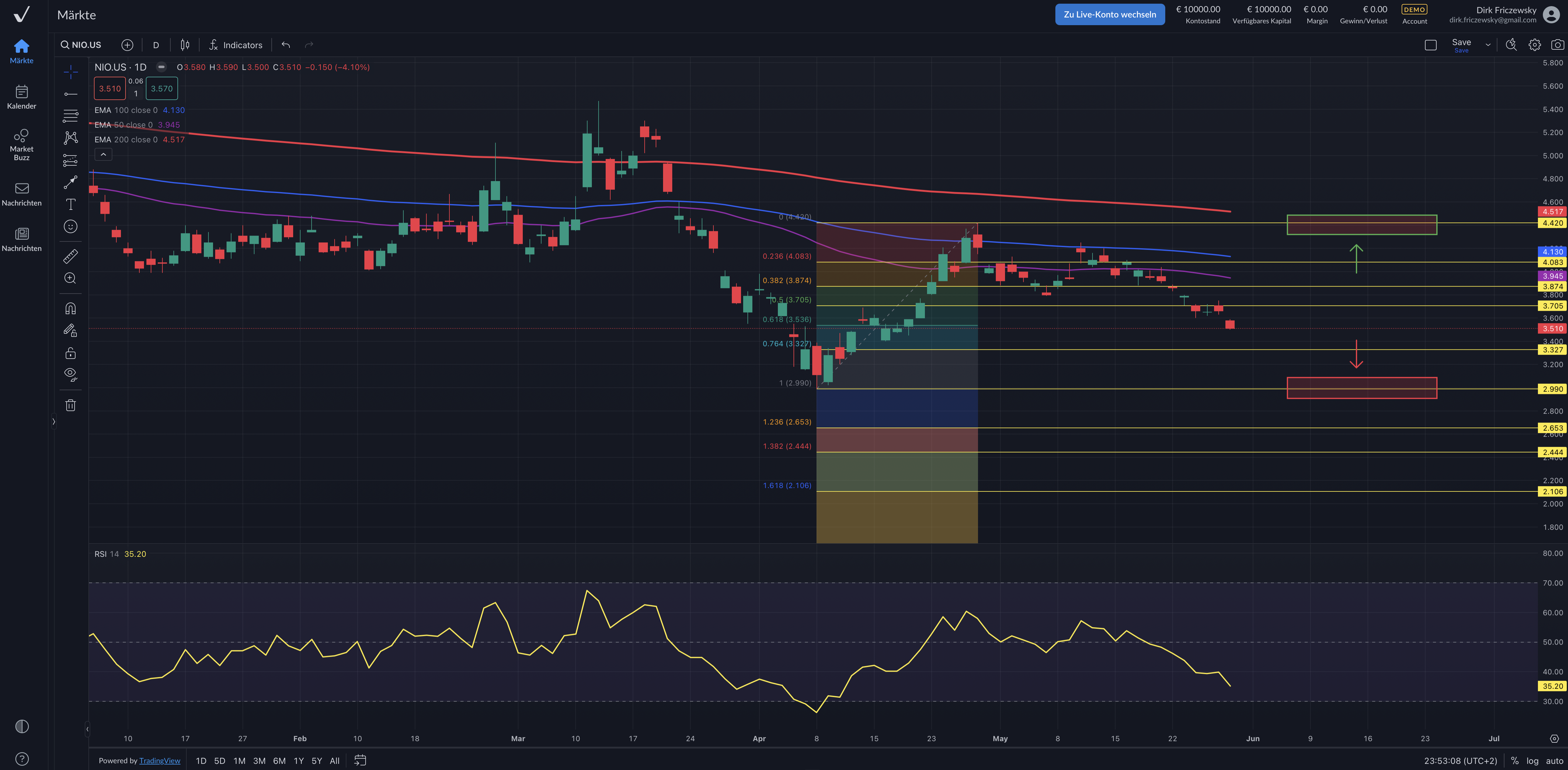1568x770 pixels.
Task: Select the crosshair cursor tool
Action: pos(71,72)
